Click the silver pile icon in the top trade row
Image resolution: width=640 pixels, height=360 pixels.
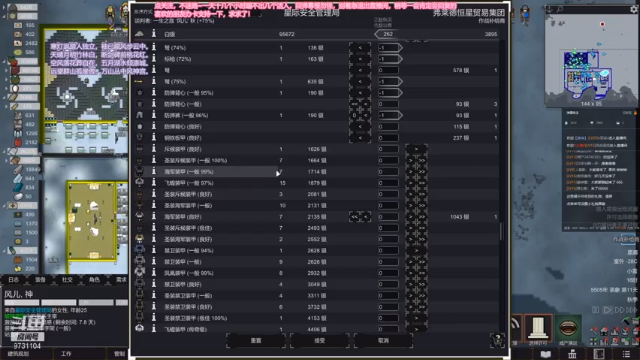140,33
